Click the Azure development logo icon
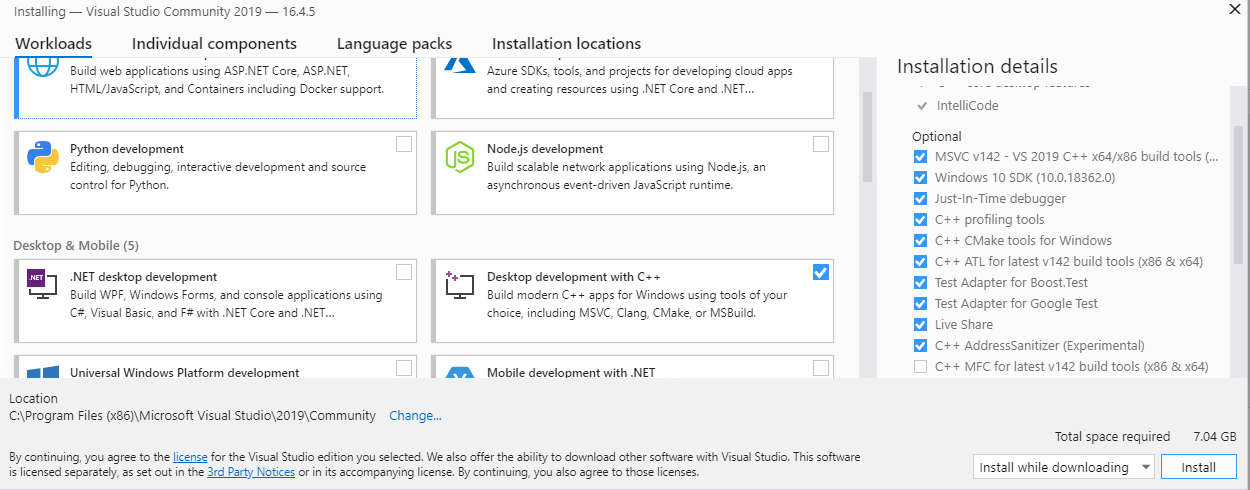The width and height of the screenshot is (1250, 490). click(460, 66)
